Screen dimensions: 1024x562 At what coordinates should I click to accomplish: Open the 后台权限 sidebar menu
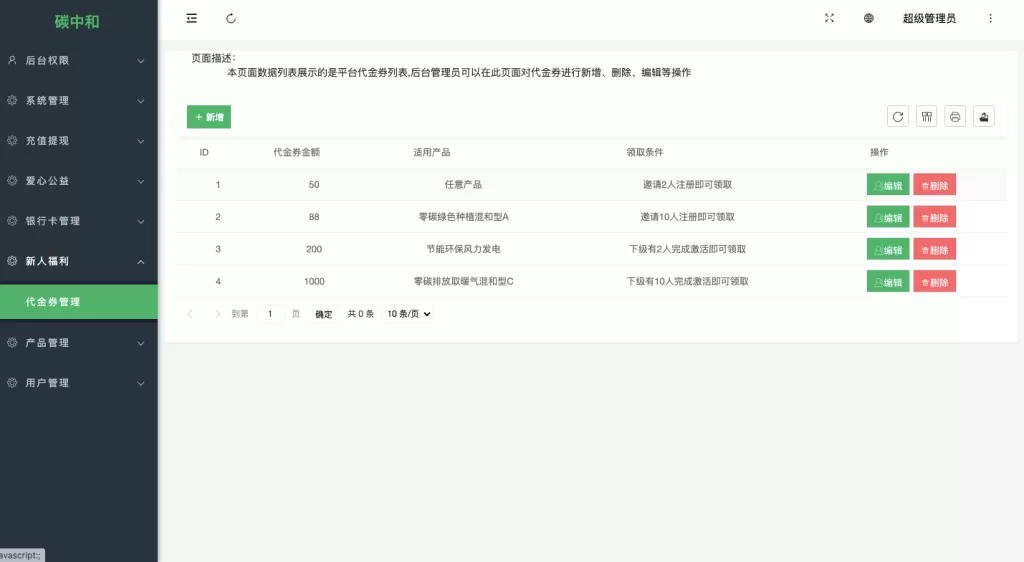pyautogui.click(x=78, y=60)
